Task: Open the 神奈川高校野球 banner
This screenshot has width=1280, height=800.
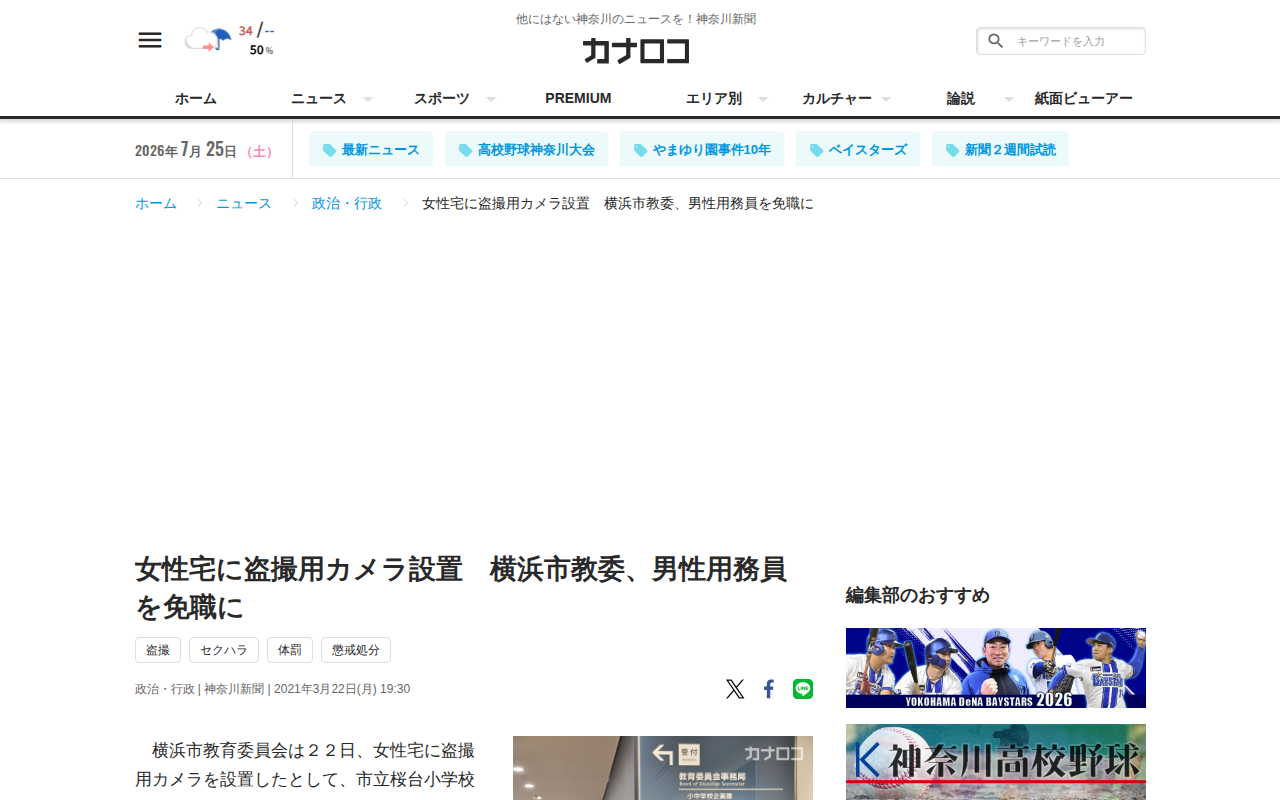Action: pyautogui.click(x=996, y=762)
